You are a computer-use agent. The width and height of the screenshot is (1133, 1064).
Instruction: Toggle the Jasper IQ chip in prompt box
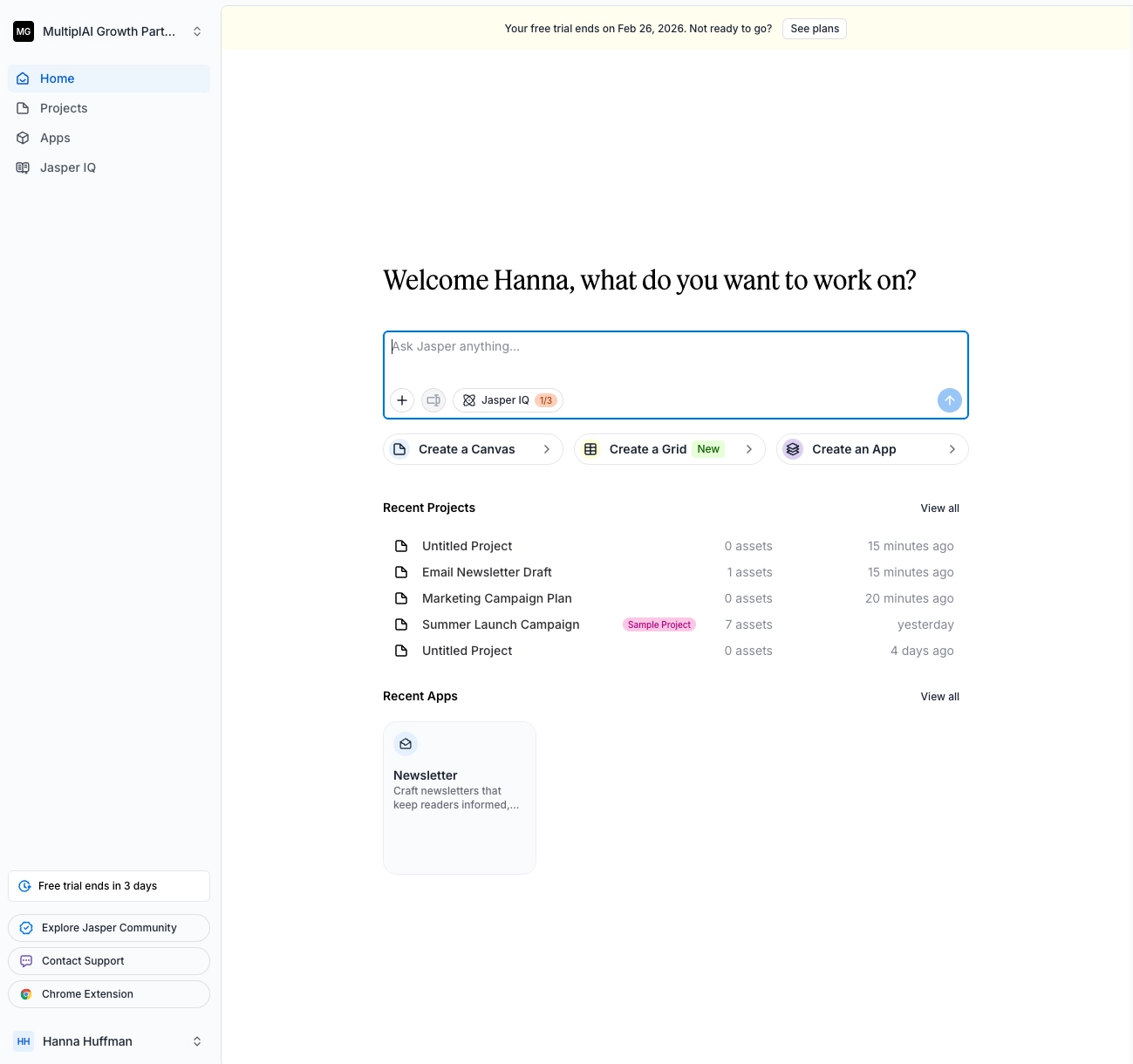coord(508,400)
